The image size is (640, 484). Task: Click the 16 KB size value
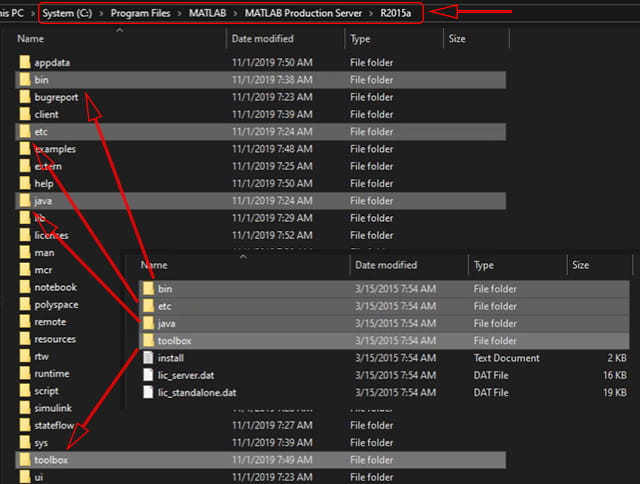coord(615,375)
